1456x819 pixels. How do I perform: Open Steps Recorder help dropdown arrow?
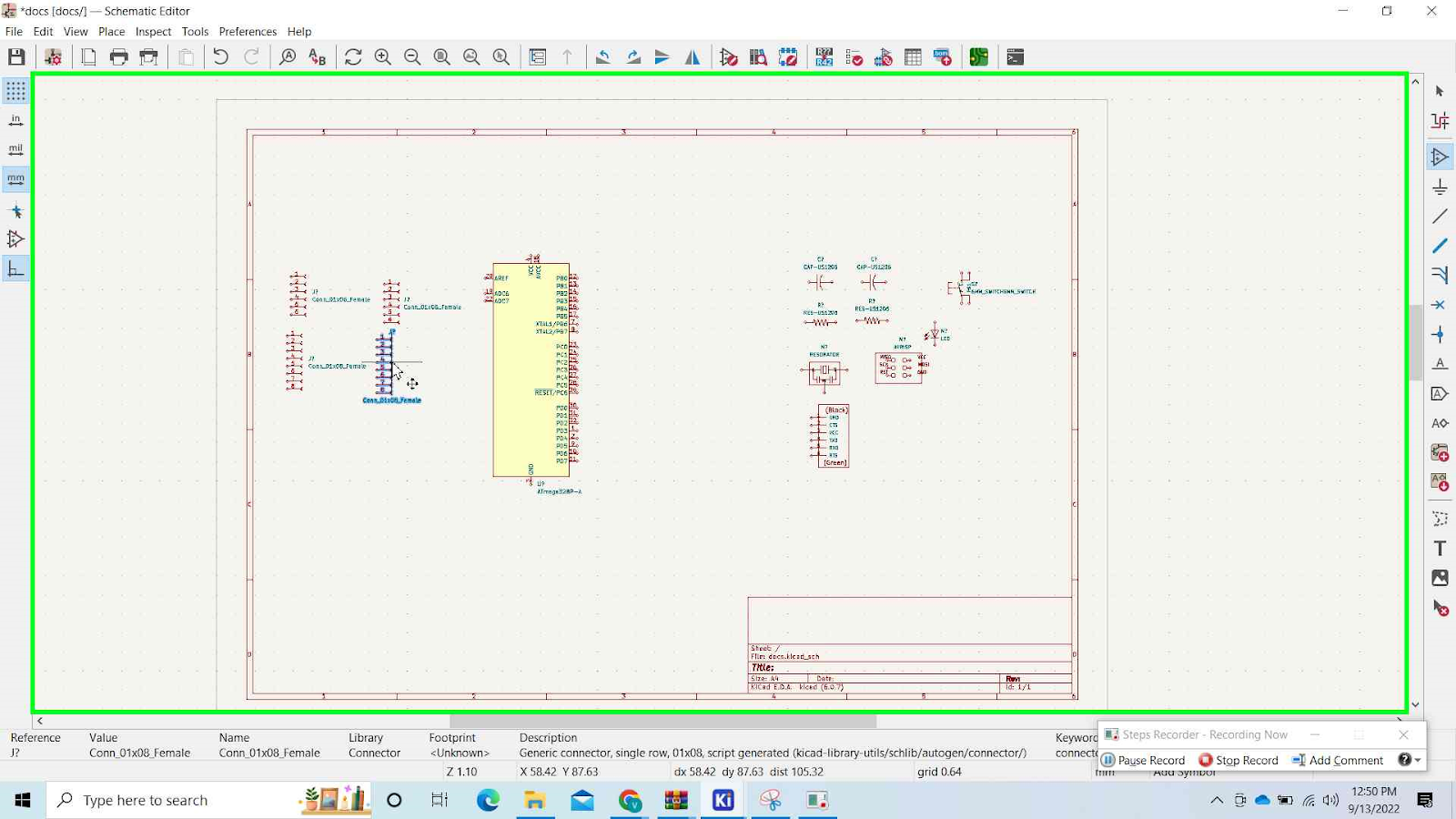[x=1418, y=761]
